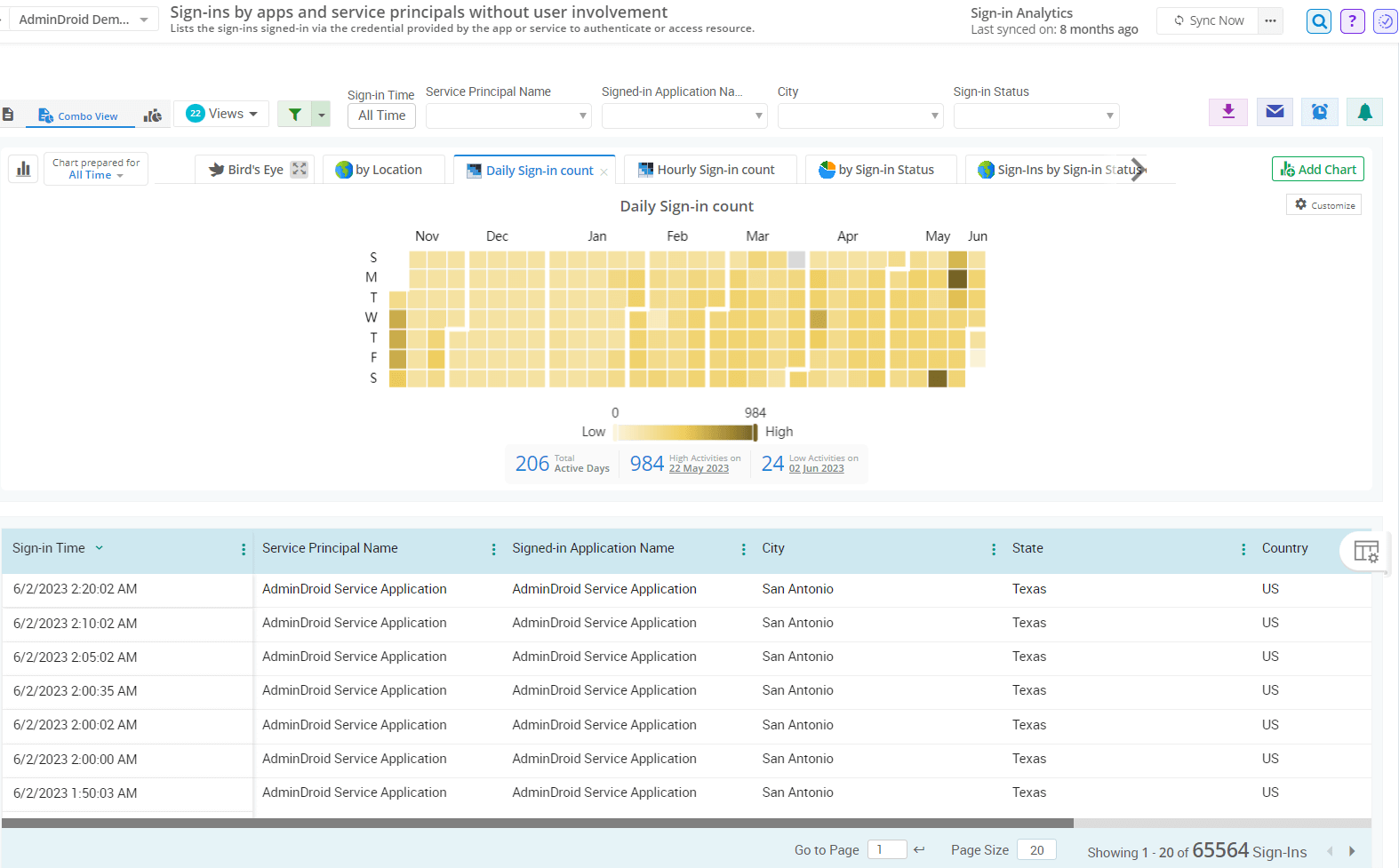Click the Sync Now button
This screenshot has width=1399, height=868.
[x=1208, y=20]
